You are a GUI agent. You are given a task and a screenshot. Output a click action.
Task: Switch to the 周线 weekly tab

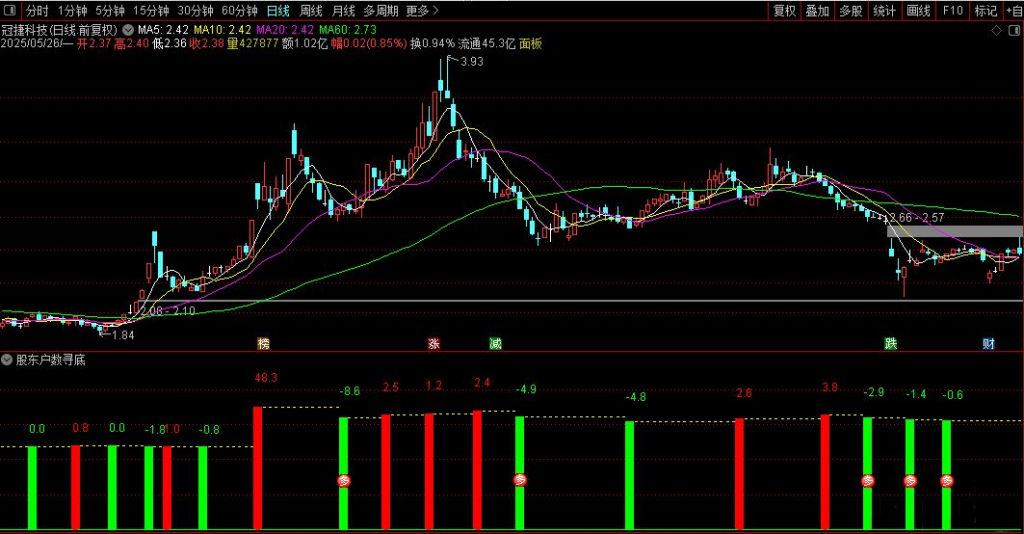(x=311, y=11)
